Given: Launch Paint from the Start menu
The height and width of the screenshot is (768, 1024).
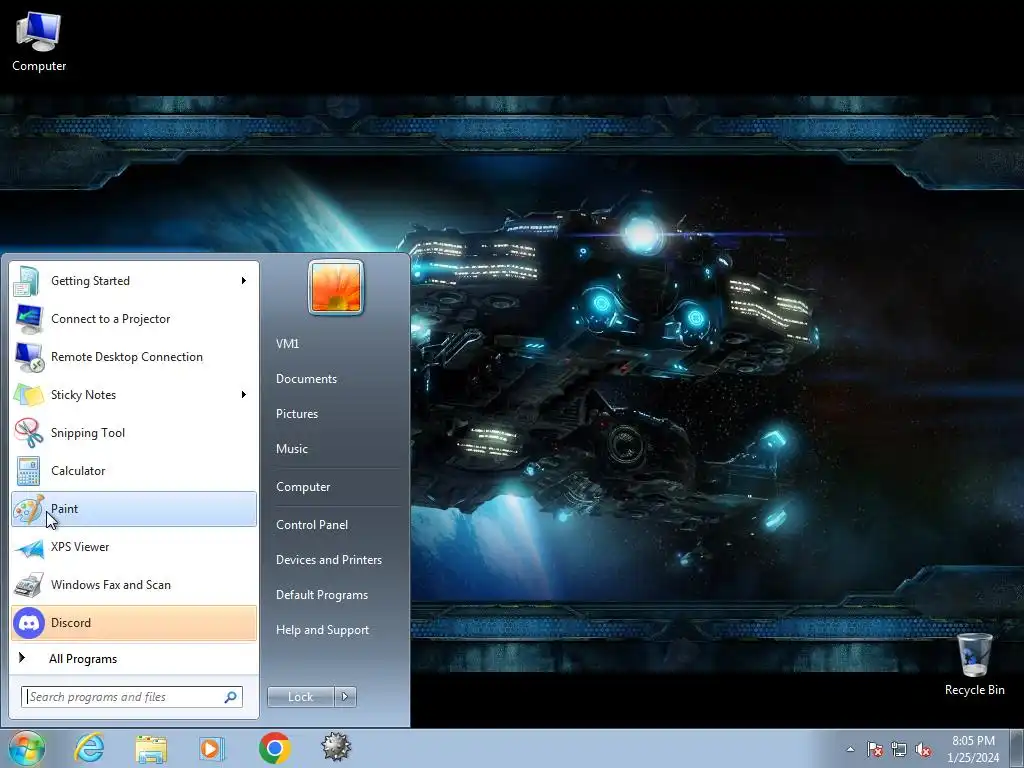Looking at the screenshot, I should pos(134,509).
